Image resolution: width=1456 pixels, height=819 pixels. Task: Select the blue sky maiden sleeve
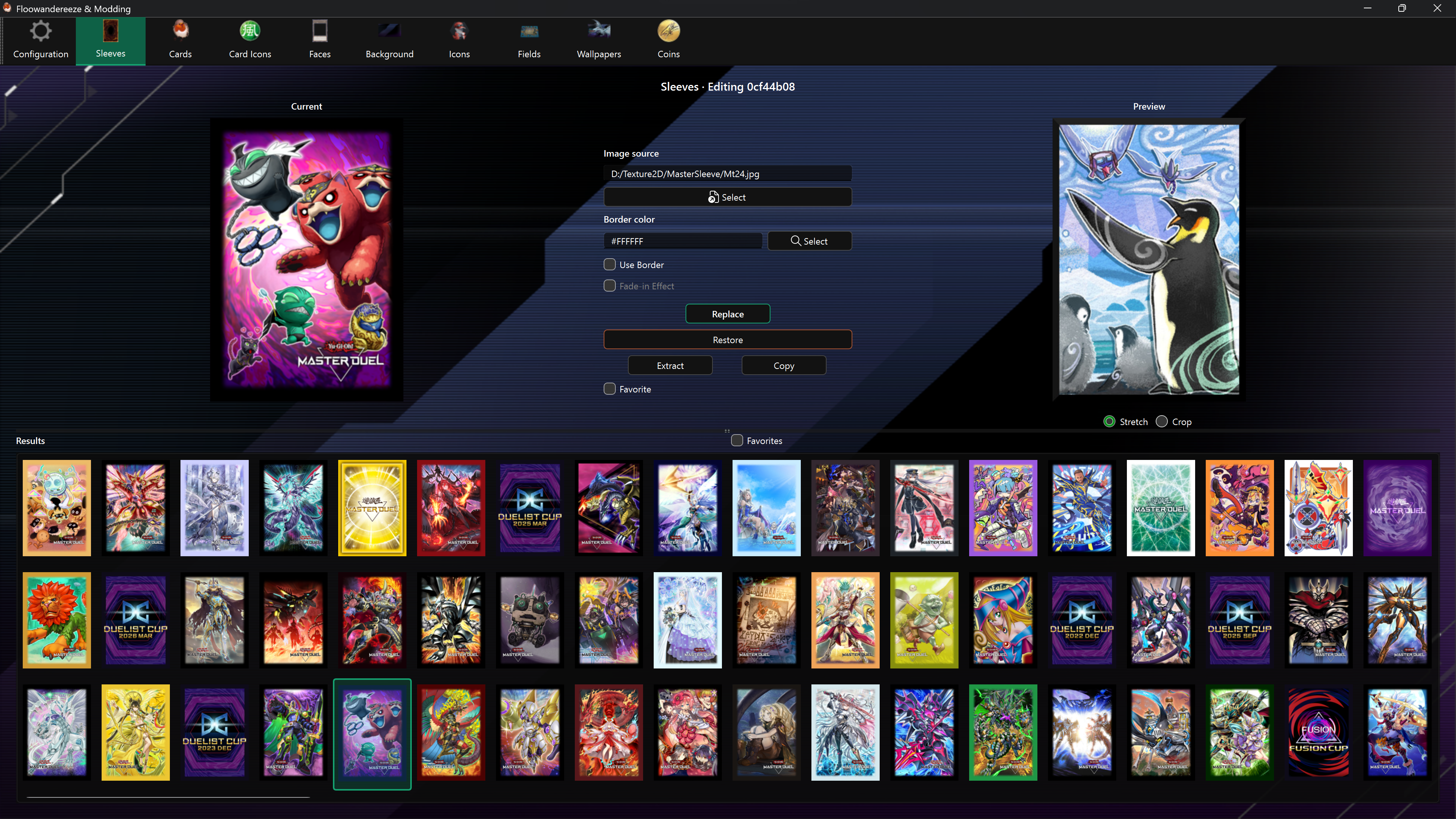(766, 508)
